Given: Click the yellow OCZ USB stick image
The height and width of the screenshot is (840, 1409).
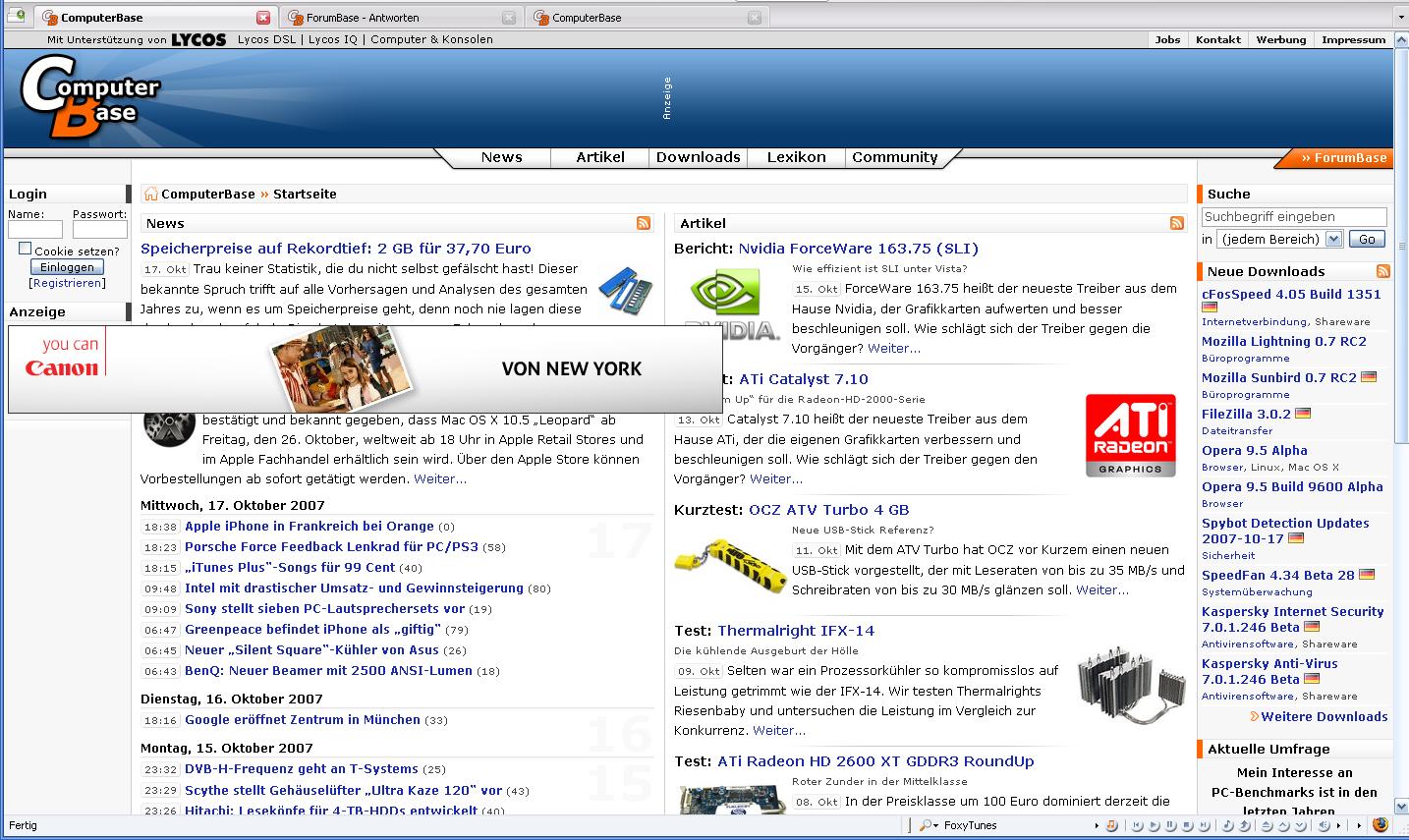Looking at the screenshot, I should [x=731, y=565].
